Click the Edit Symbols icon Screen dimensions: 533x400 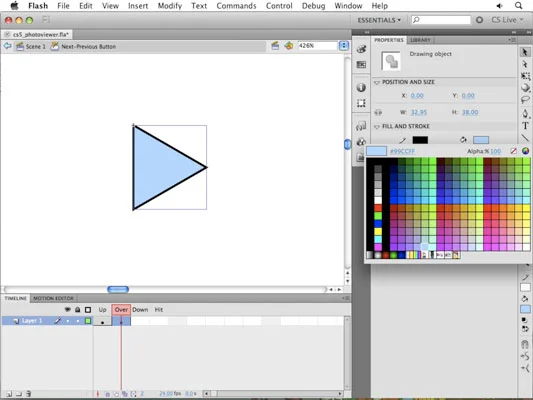point(289,46)
